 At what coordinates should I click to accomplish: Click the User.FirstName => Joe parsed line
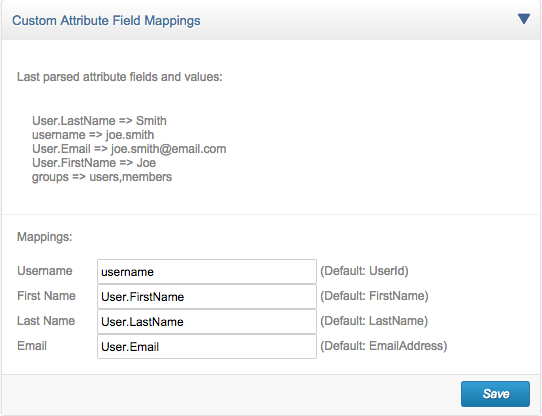tap(94, 163)
